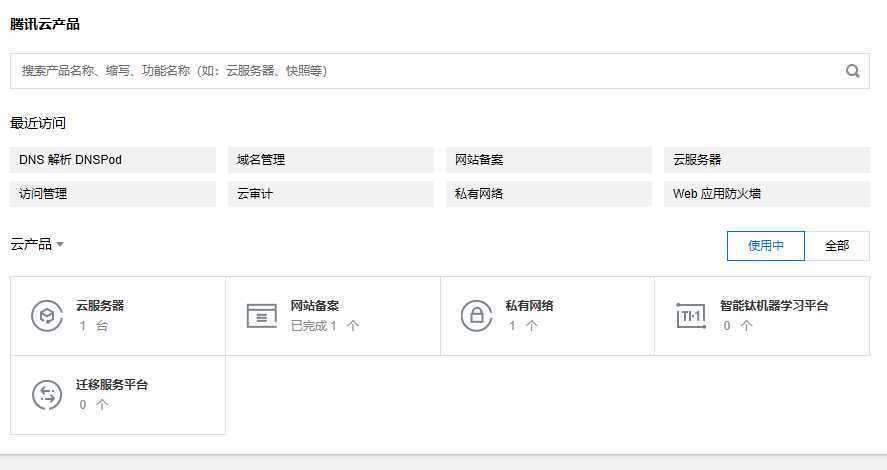Open 网站备案 in recent visits list
This screenshot has width=887, height=470.
[549, 160]
